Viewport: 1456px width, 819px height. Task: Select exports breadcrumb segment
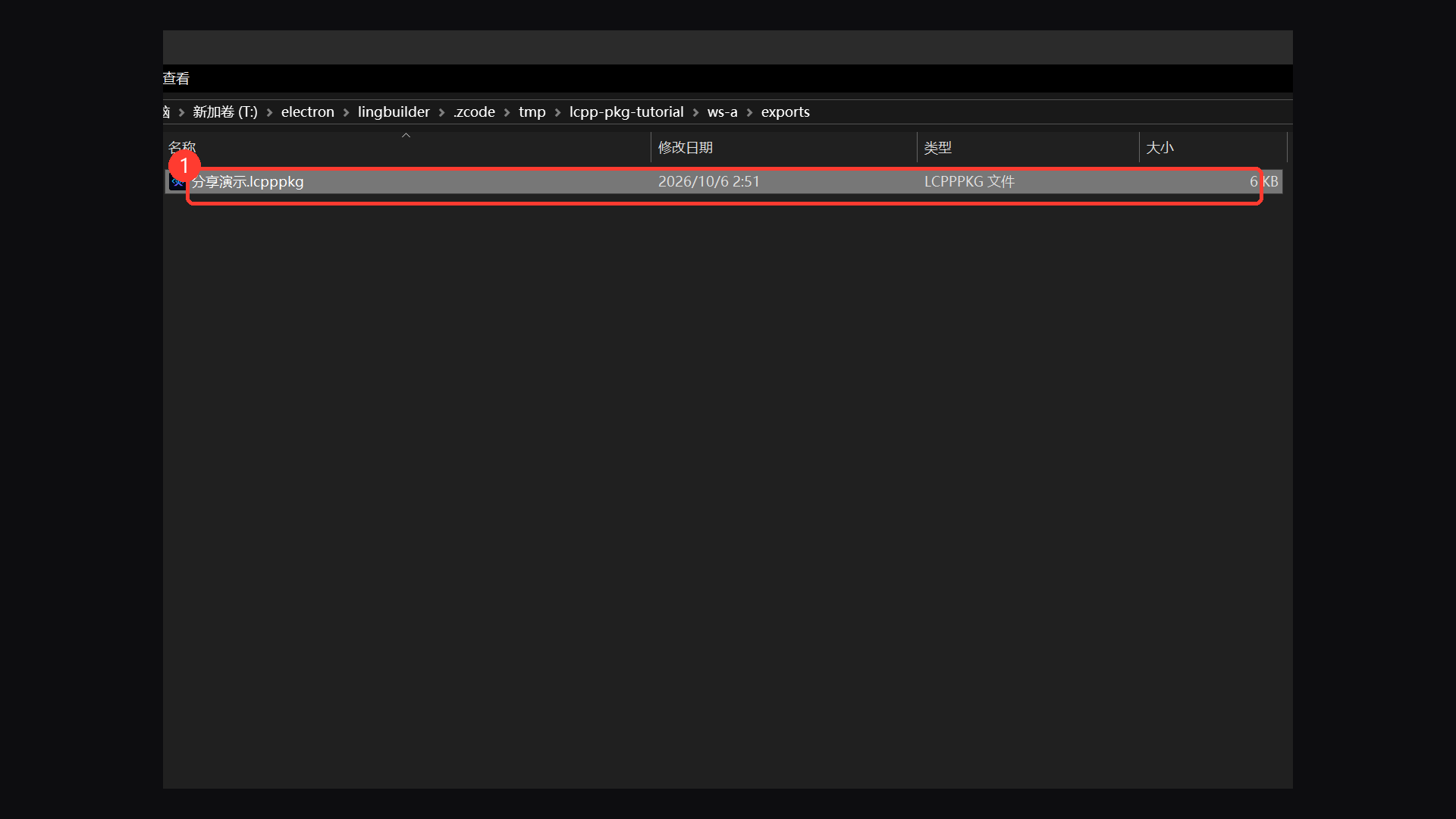[786, 112]
